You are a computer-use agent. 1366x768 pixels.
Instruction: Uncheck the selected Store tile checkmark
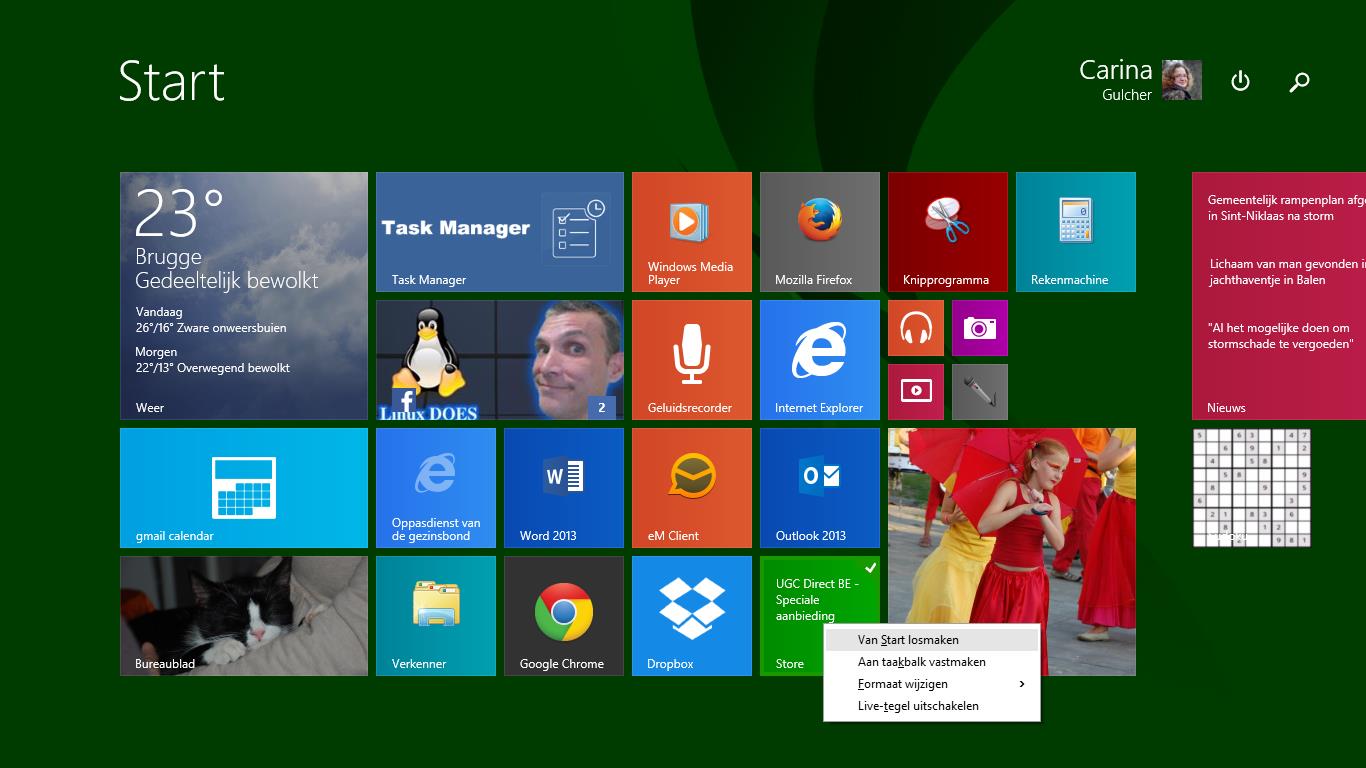pos(870,568)
